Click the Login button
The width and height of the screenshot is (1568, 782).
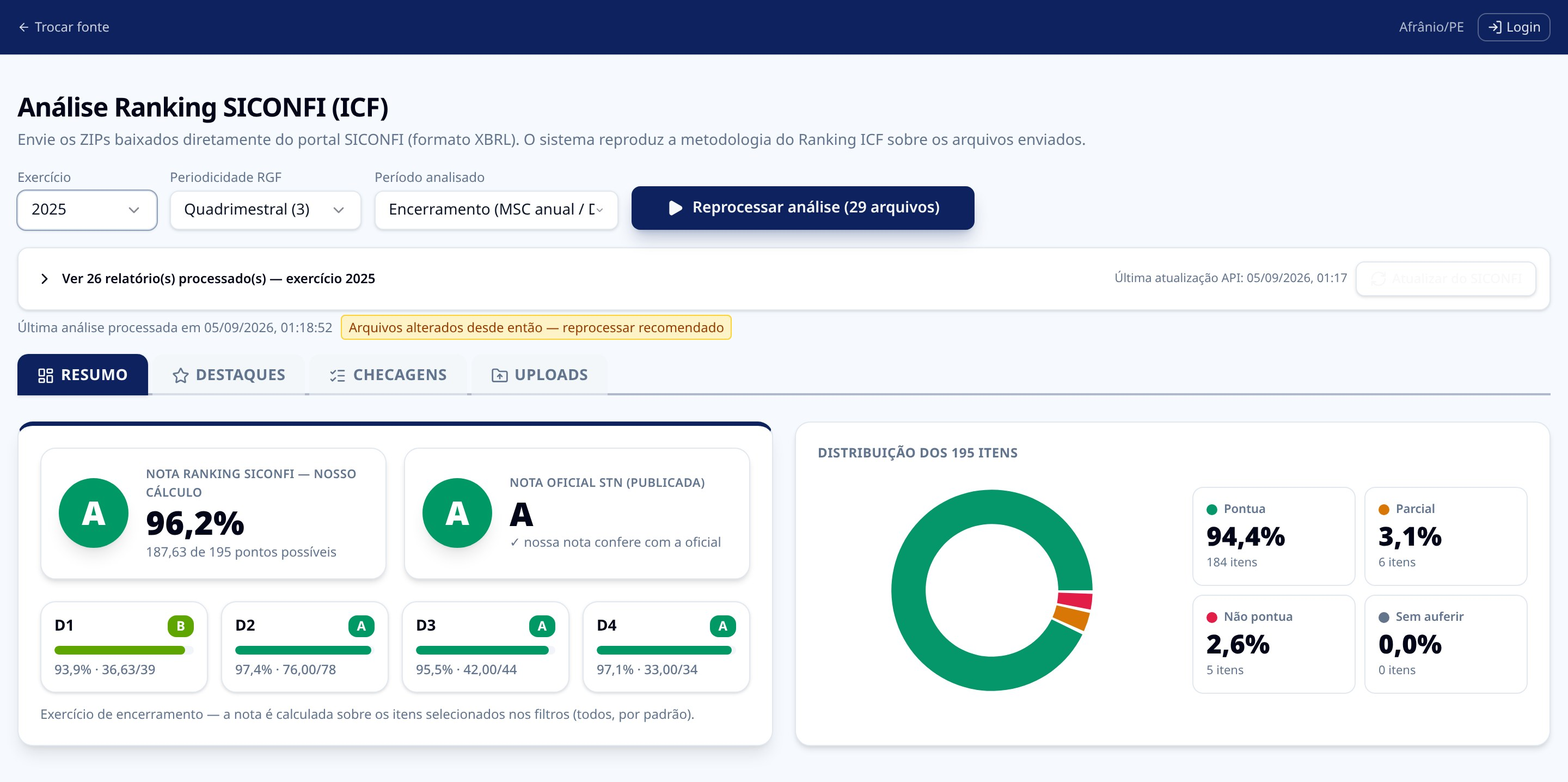[x=1513, y=27]
